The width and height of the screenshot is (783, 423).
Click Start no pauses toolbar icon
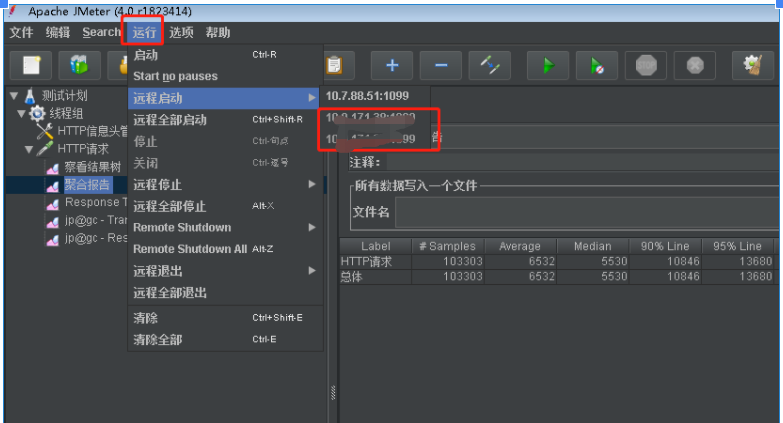(597, 65)
